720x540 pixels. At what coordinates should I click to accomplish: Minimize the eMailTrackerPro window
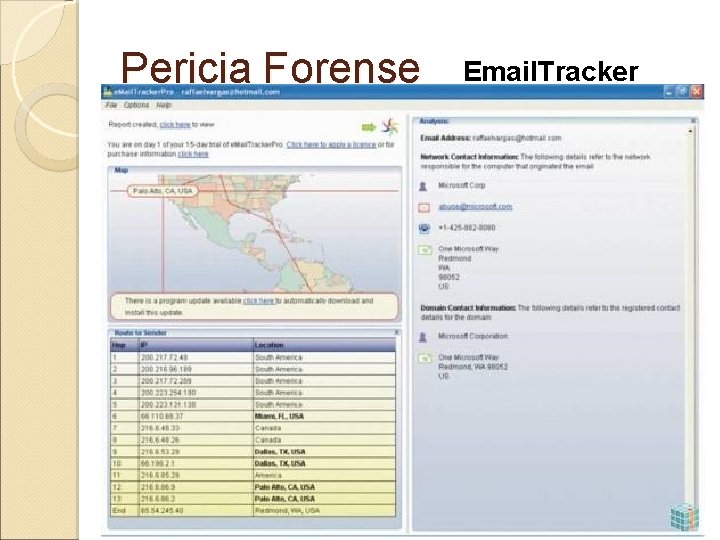[x=669, y=91]
